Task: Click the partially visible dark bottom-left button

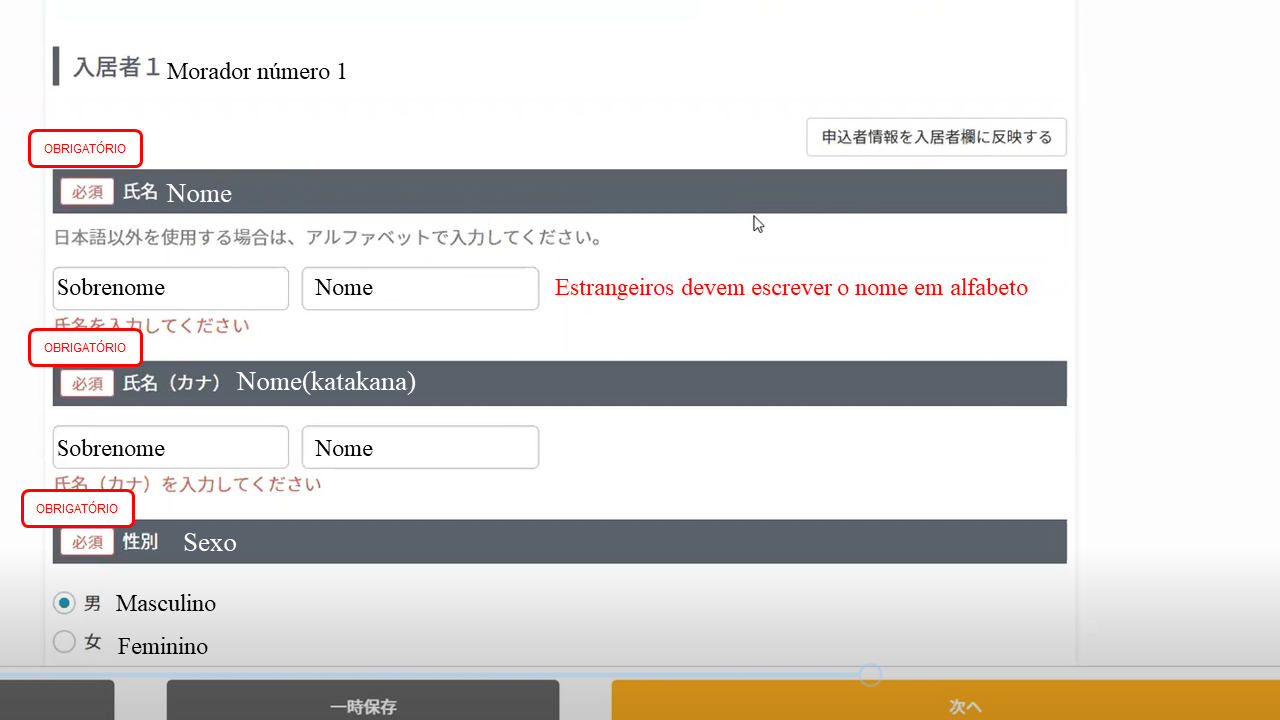Action: click(56, 700)
